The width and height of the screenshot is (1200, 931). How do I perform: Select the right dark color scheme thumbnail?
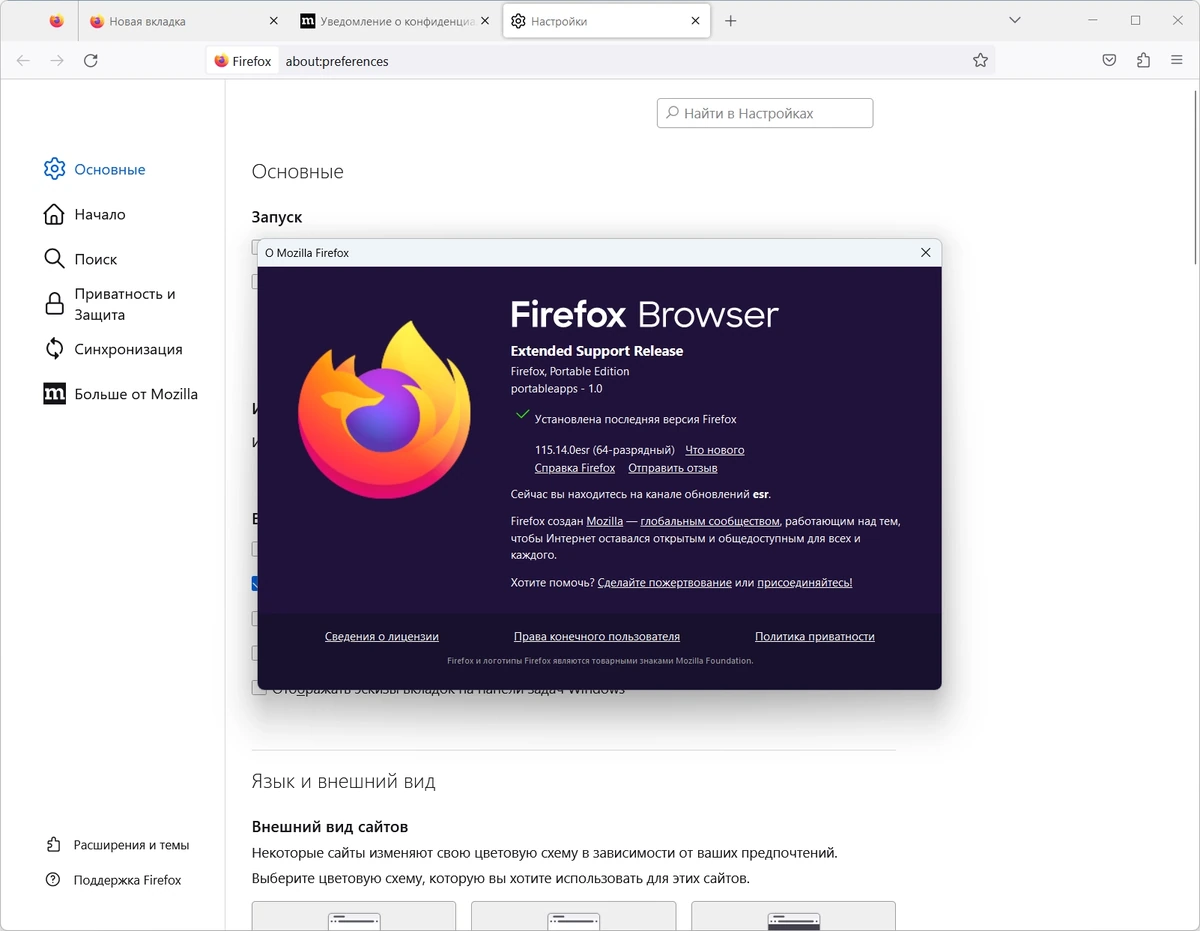click(x=793, y=916)
